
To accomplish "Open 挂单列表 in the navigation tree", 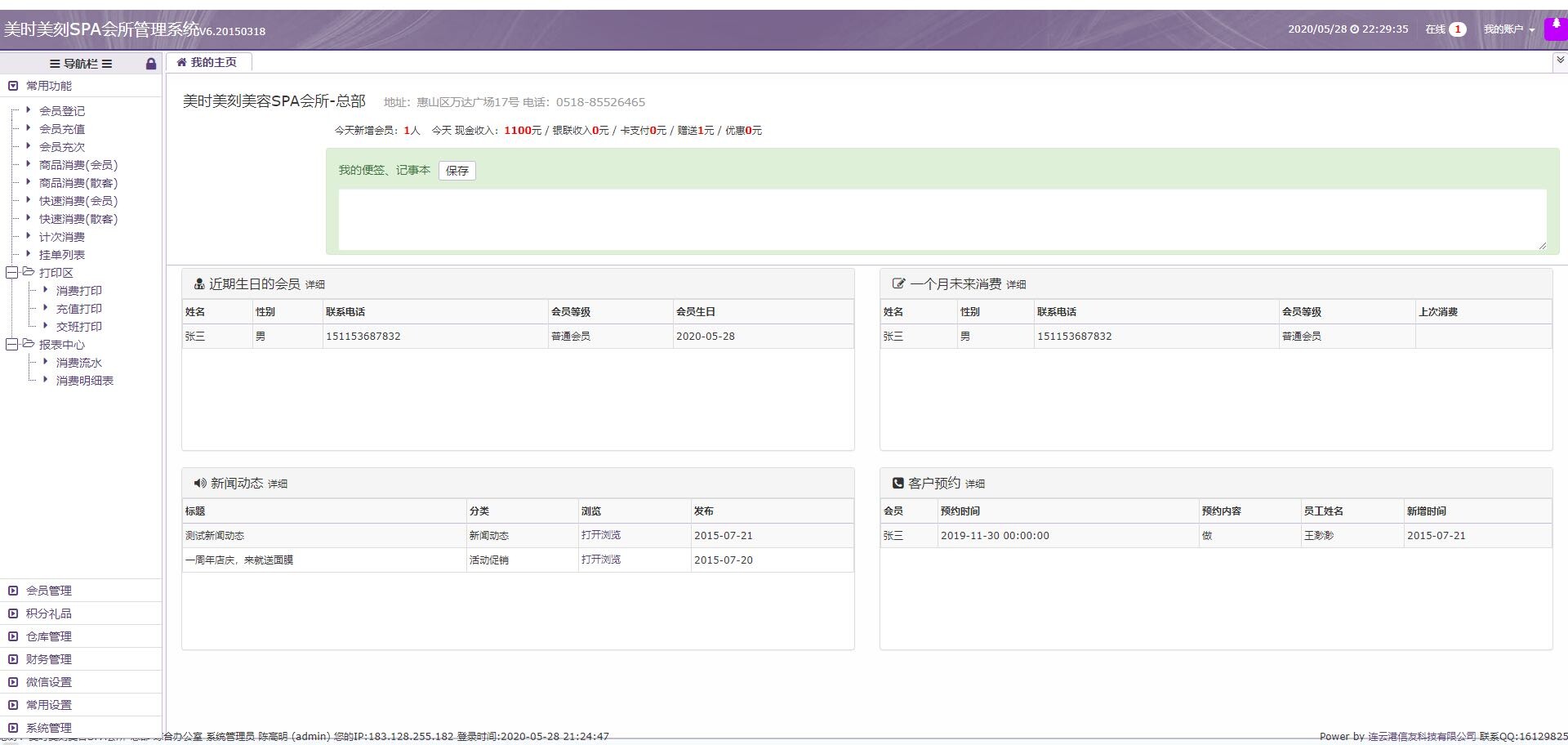I will pyautogui.click(x=62, y=255).
